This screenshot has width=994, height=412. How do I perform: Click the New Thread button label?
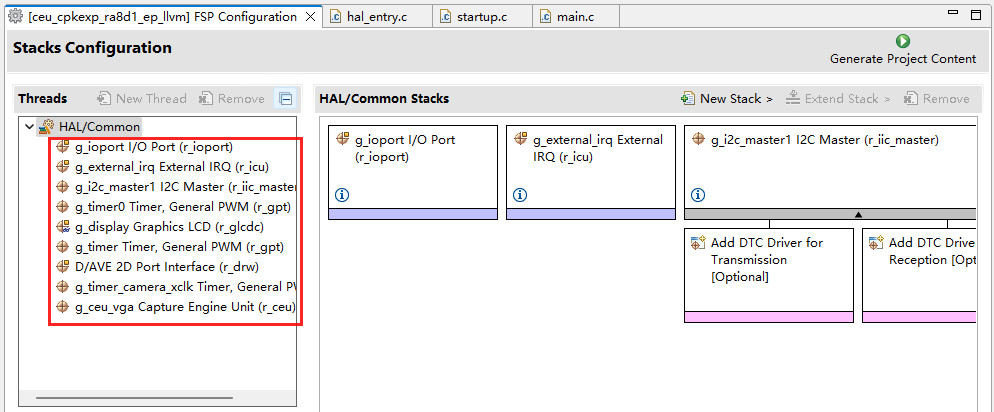[x=151, y=98]
